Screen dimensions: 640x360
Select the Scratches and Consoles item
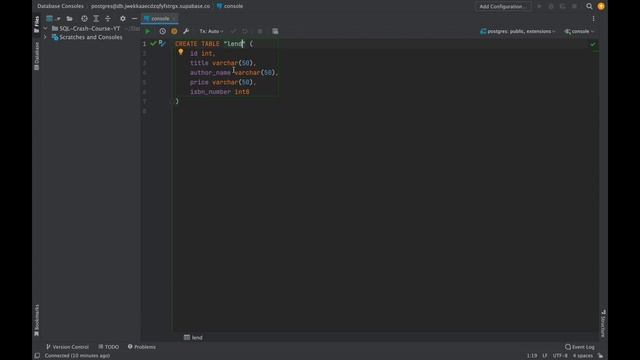[87, 37]
